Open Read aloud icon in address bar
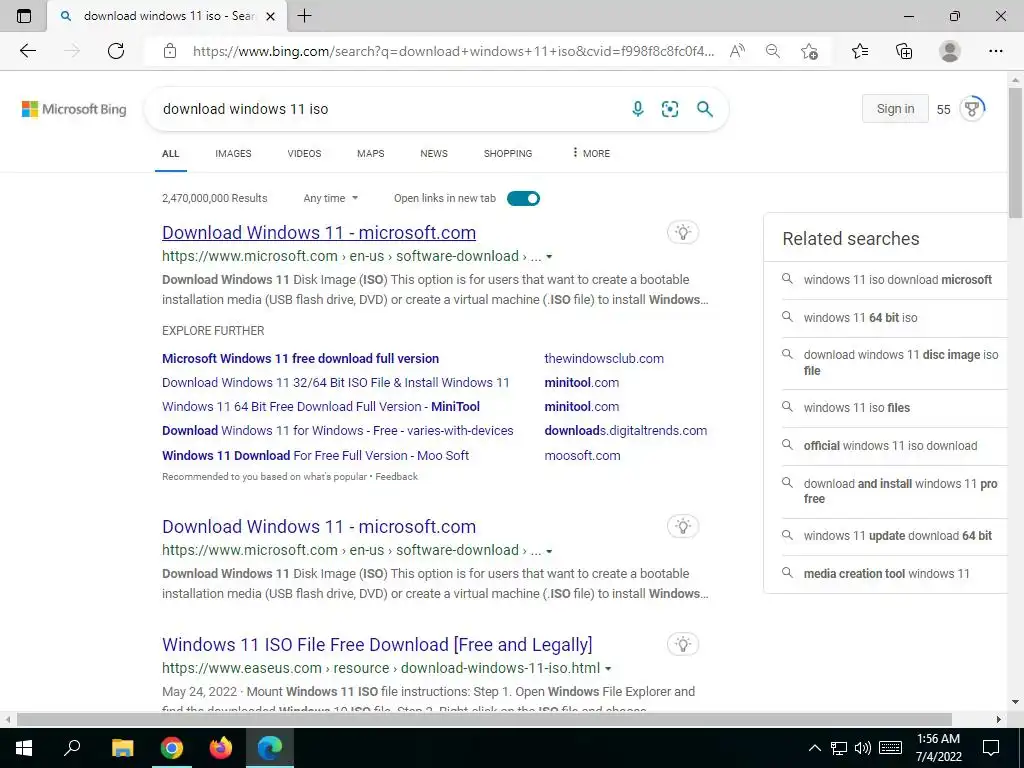This screenshot has height=768, width=1024. point(737,51)
